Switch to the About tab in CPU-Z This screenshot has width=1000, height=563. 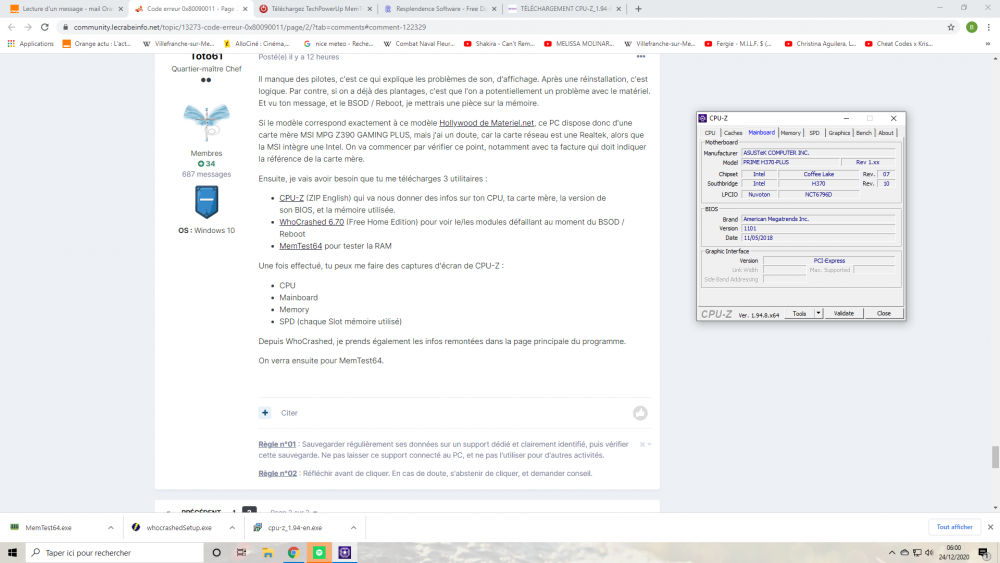point(886,133)
